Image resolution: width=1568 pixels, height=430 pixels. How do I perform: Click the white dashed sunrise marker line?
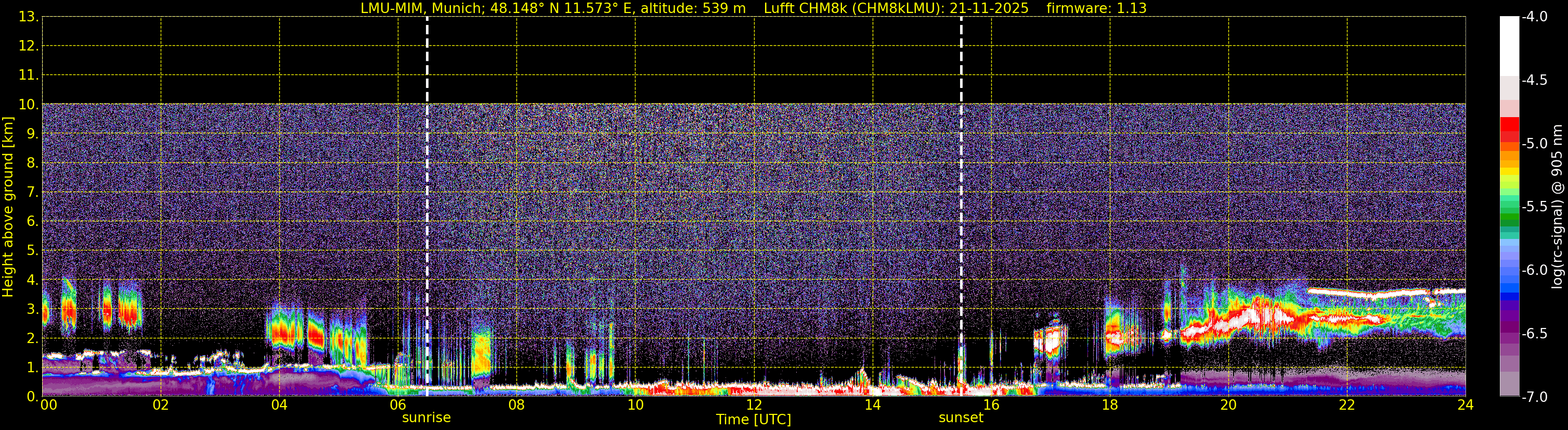coord(426,207)
